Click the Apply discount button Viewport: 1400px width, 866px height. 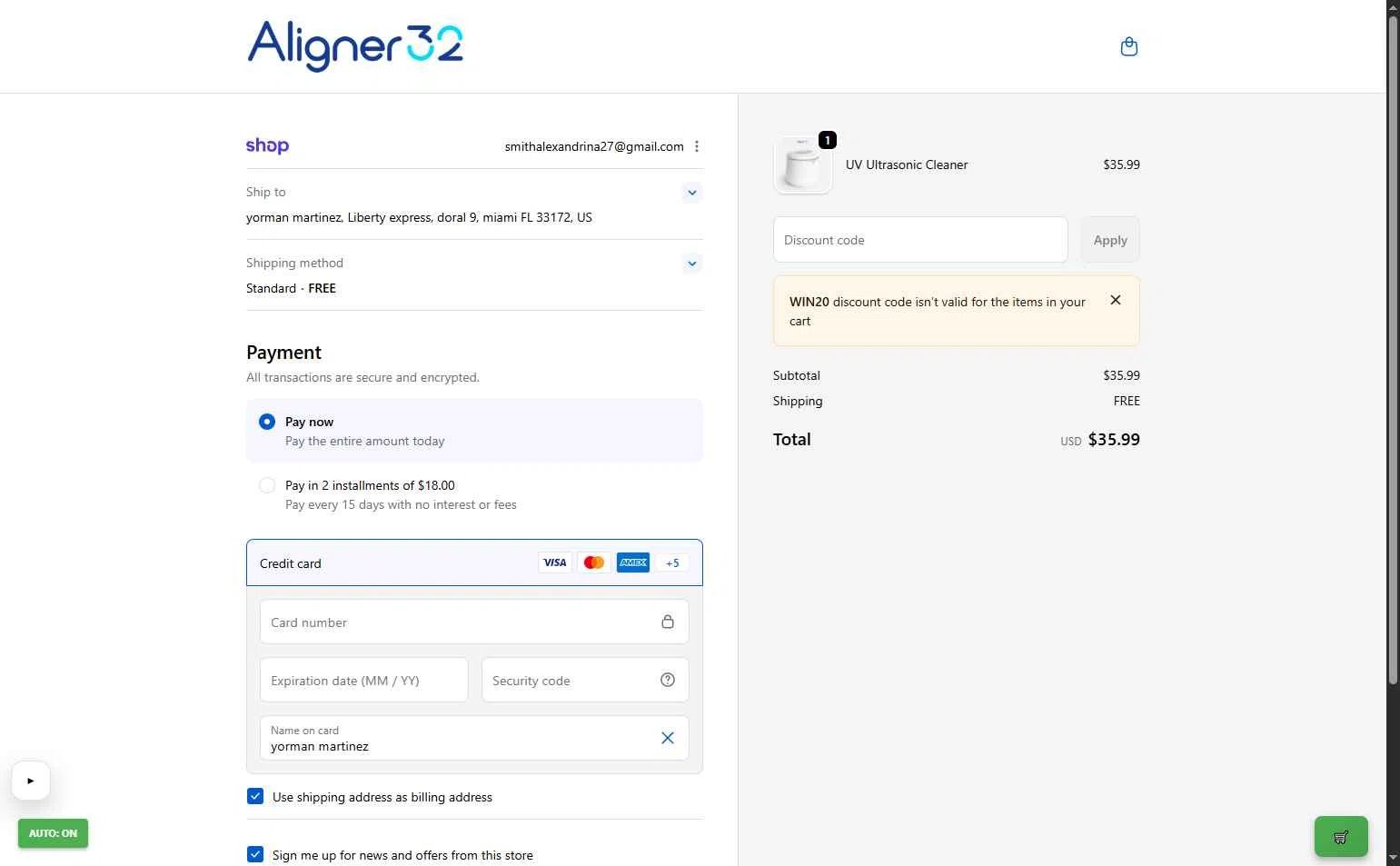point(1110,240)
